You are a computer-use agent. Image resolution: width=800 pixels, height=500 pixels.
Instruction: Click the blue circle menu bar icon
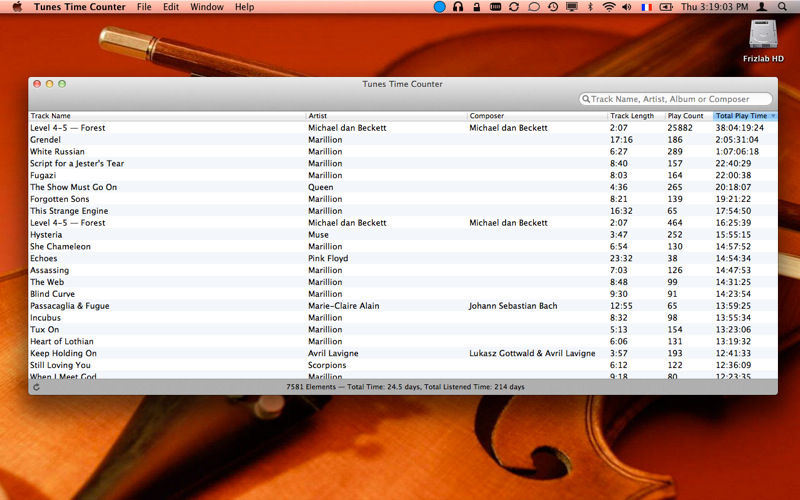pos(439,7)
